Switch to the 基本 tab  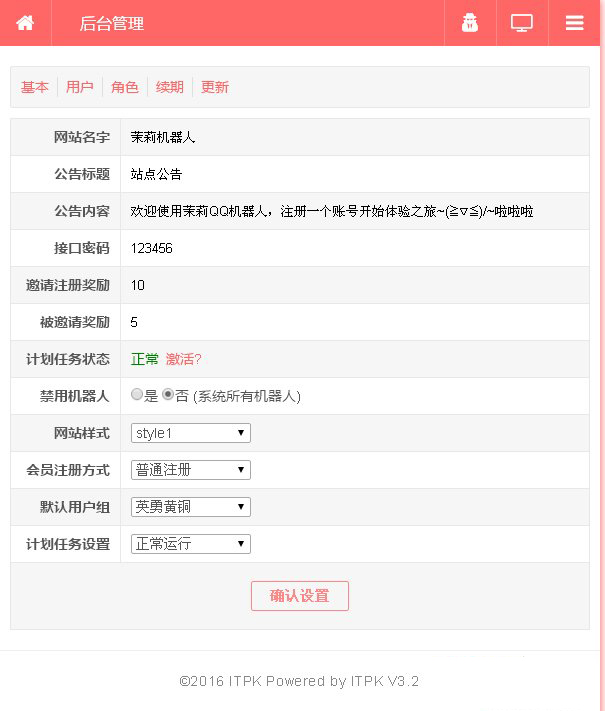pyautogui.click(x=34, y=87)
